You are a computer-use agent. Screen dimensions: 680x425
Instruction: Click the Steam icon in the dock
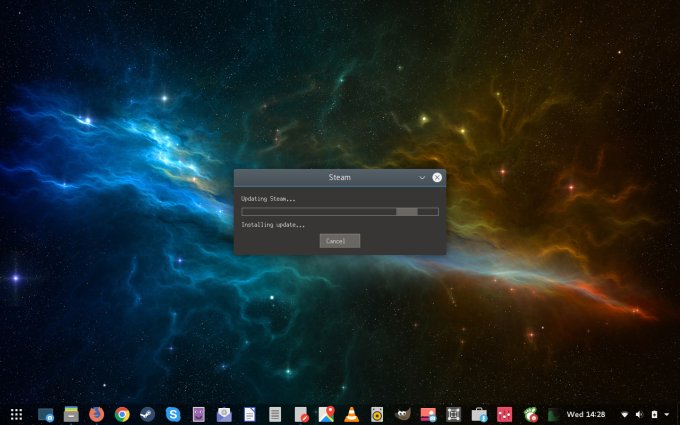147,415
